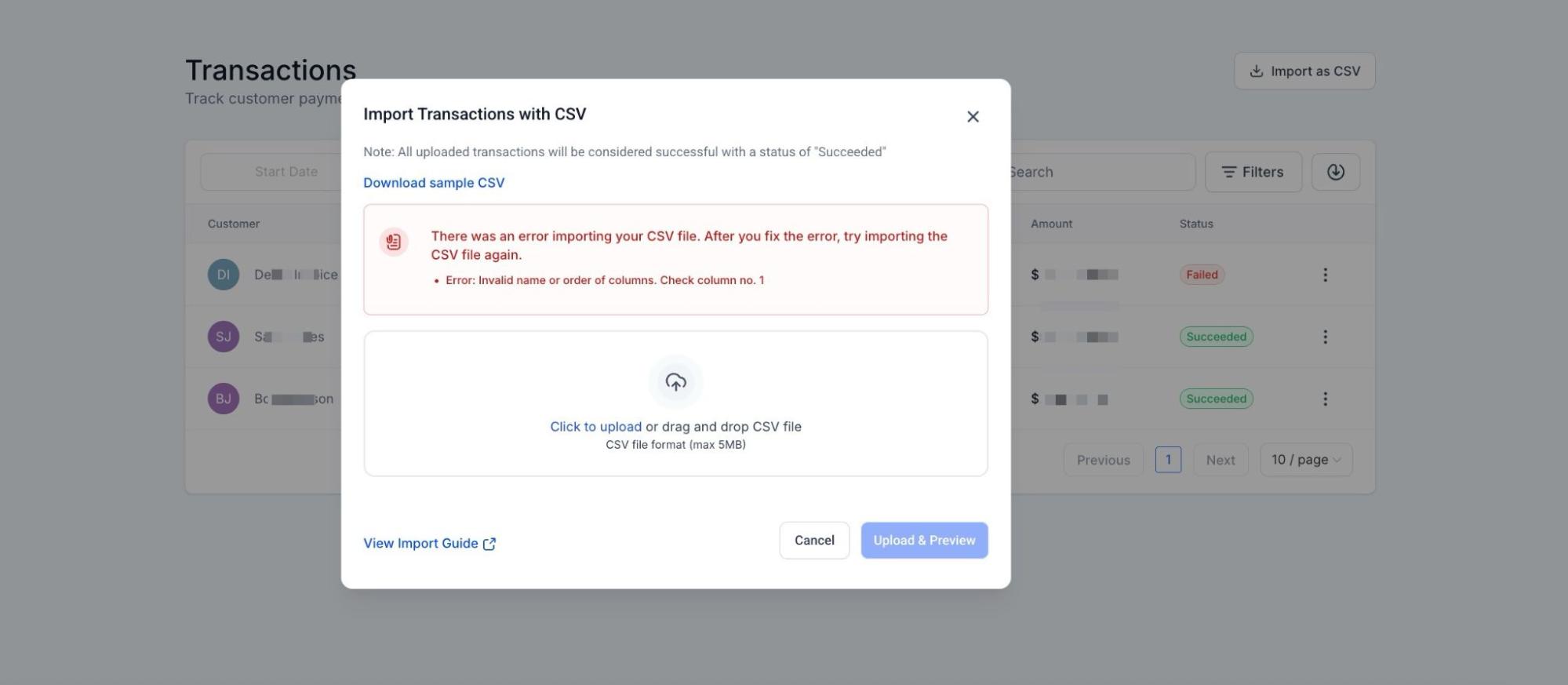Open options menu for BJ customer row
Viewport: 1568px width, 685px height.
[x=1325, y=399]
